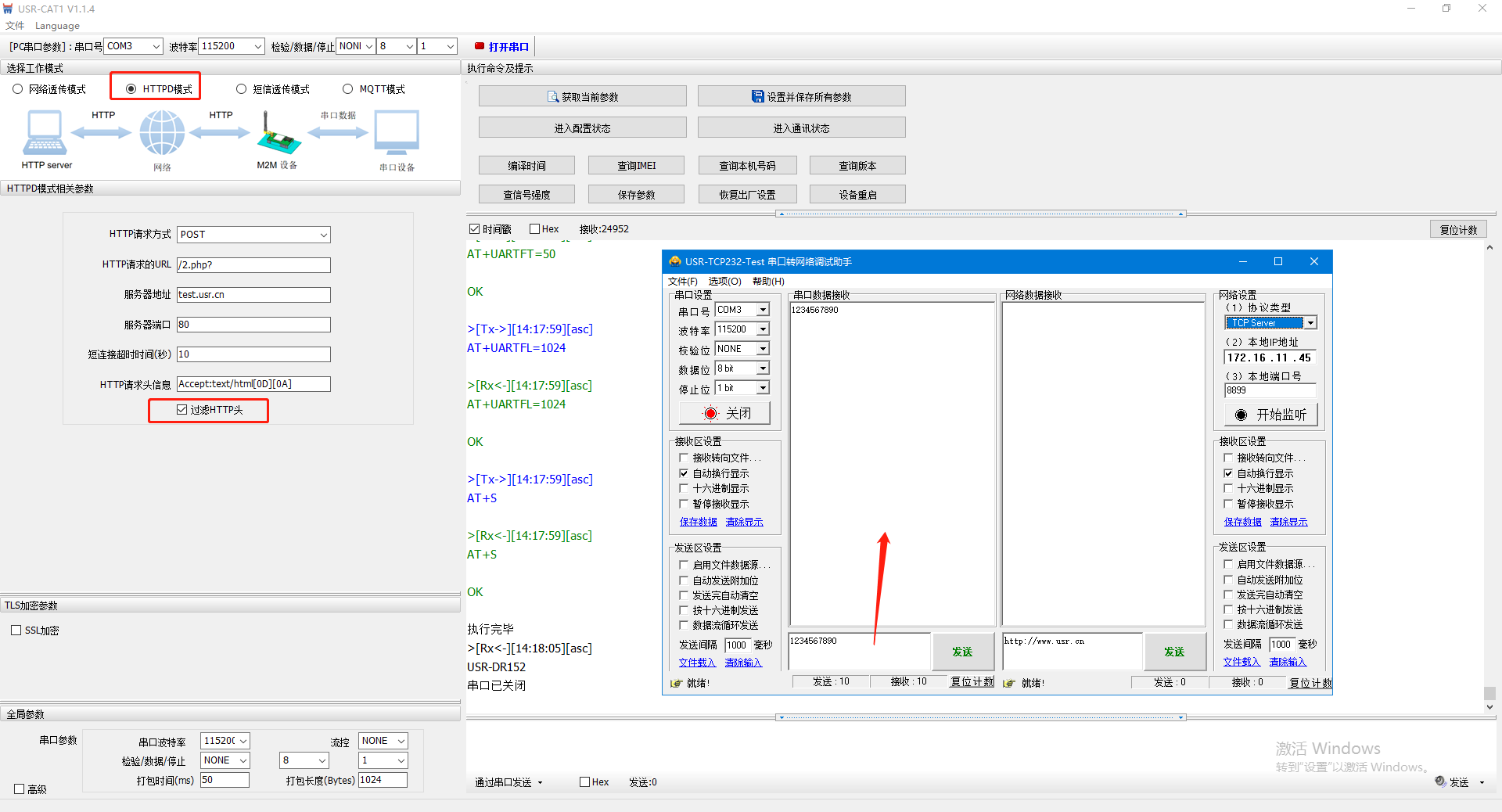This screenshot has width=1502, height=812.
Task: Click the network globe icon
Action: coord(162,132)
